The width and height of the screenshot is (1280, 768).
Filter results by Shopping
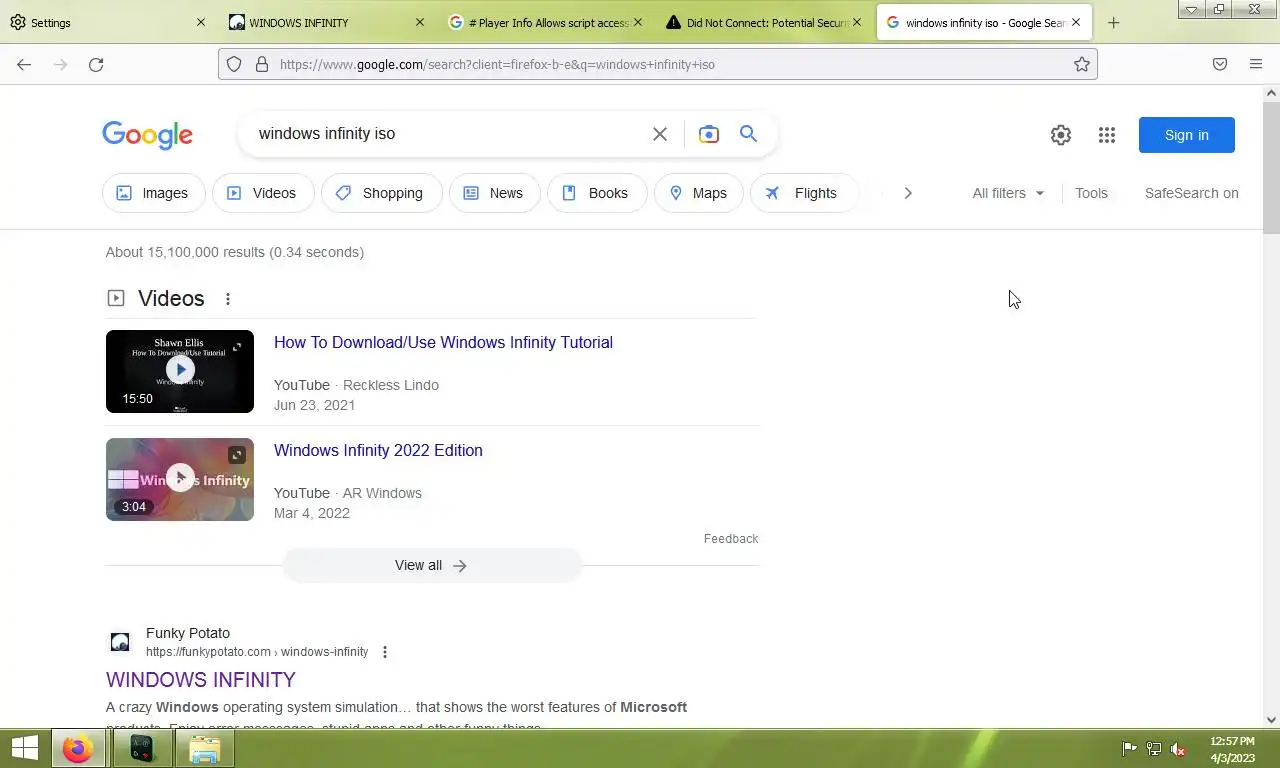[381, 193]
